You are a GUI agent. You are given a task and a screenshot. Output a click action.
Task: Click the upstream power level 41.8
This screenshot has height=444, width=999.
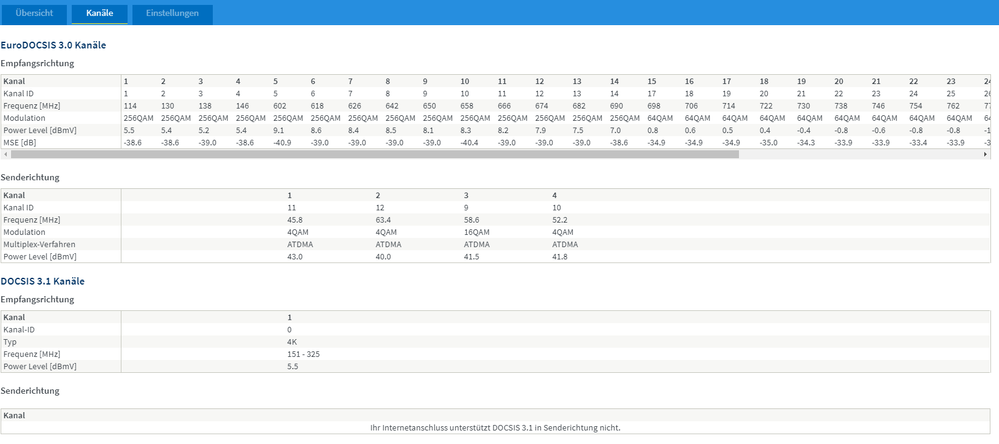tap(559, 257)
